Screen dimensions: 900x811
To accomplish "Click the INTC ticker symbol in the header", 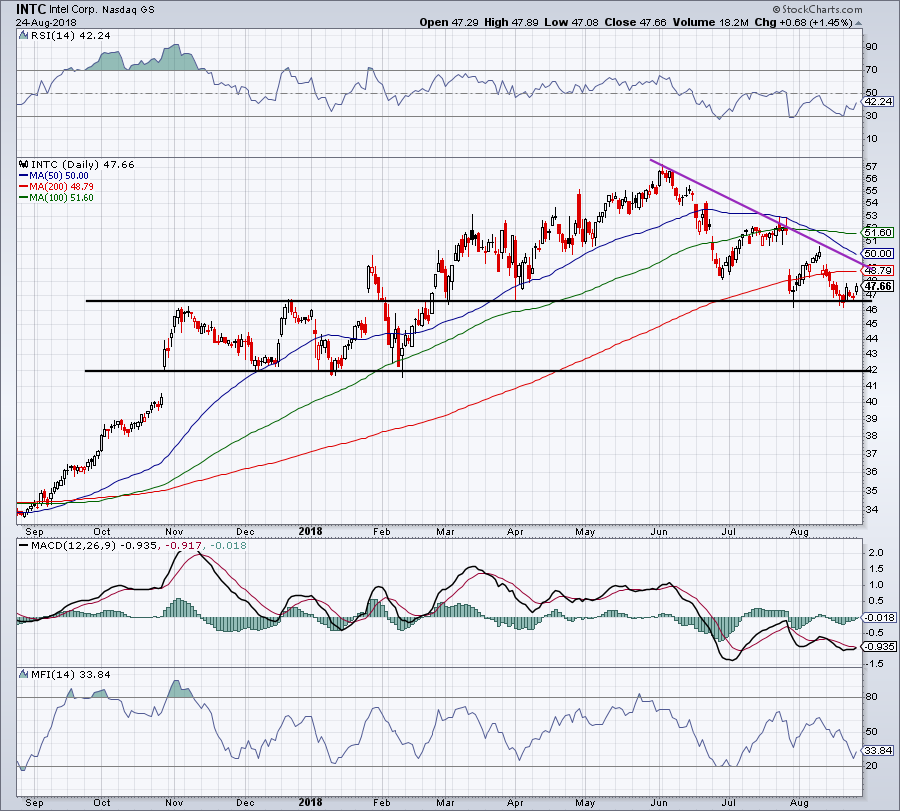I will click(x=30, y=9).
